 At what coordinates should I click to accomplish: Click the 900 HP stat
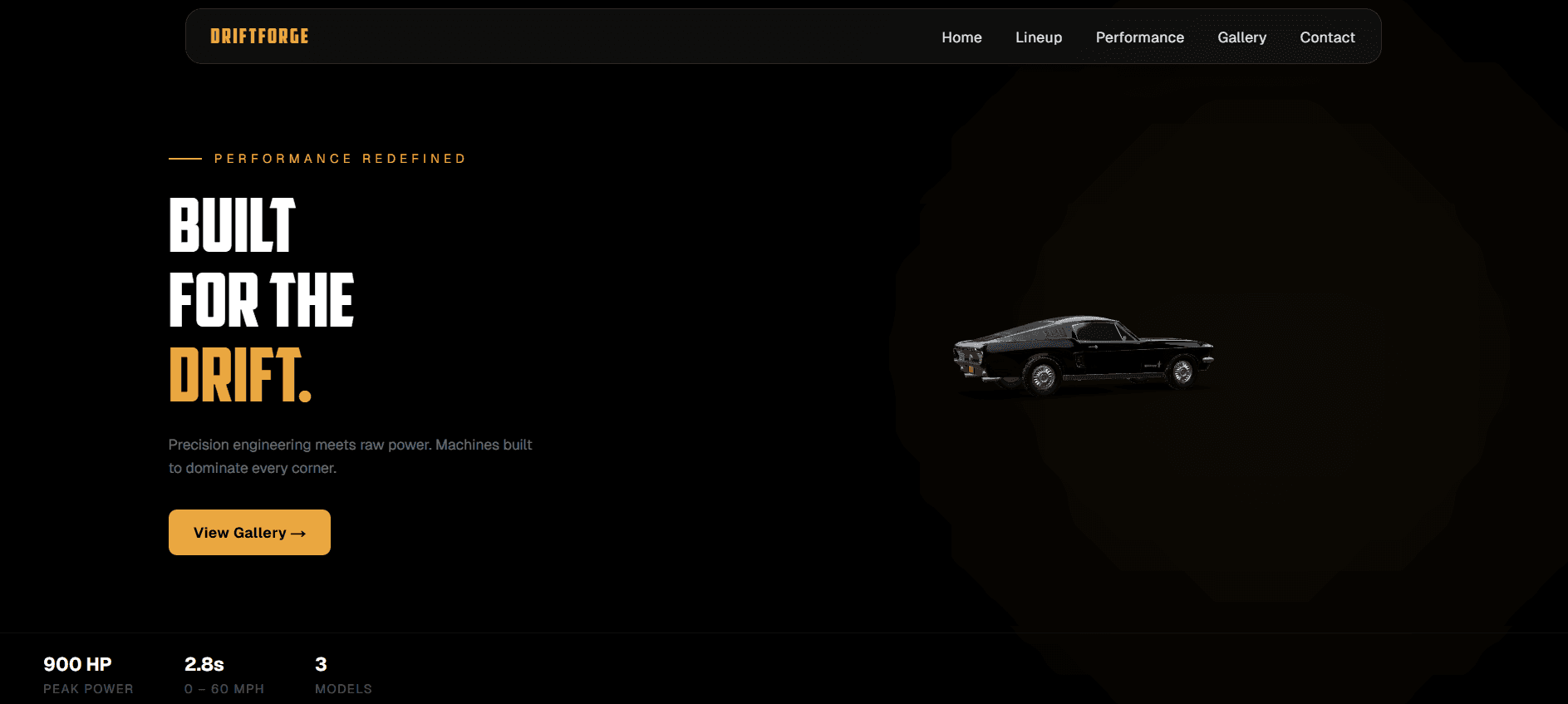77,664
